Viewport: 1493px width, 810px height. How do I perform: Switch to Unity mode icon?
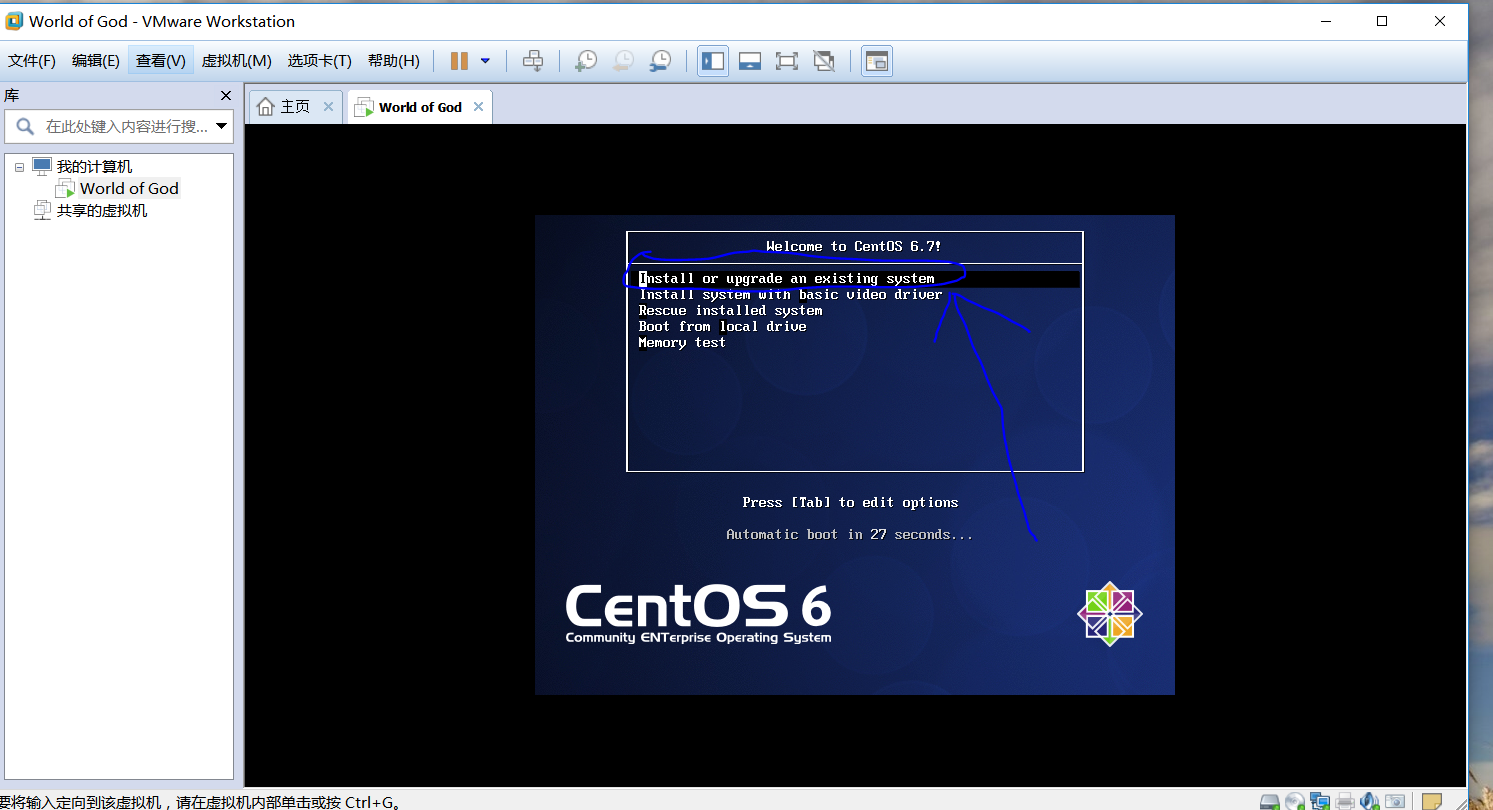click(824, 61)
